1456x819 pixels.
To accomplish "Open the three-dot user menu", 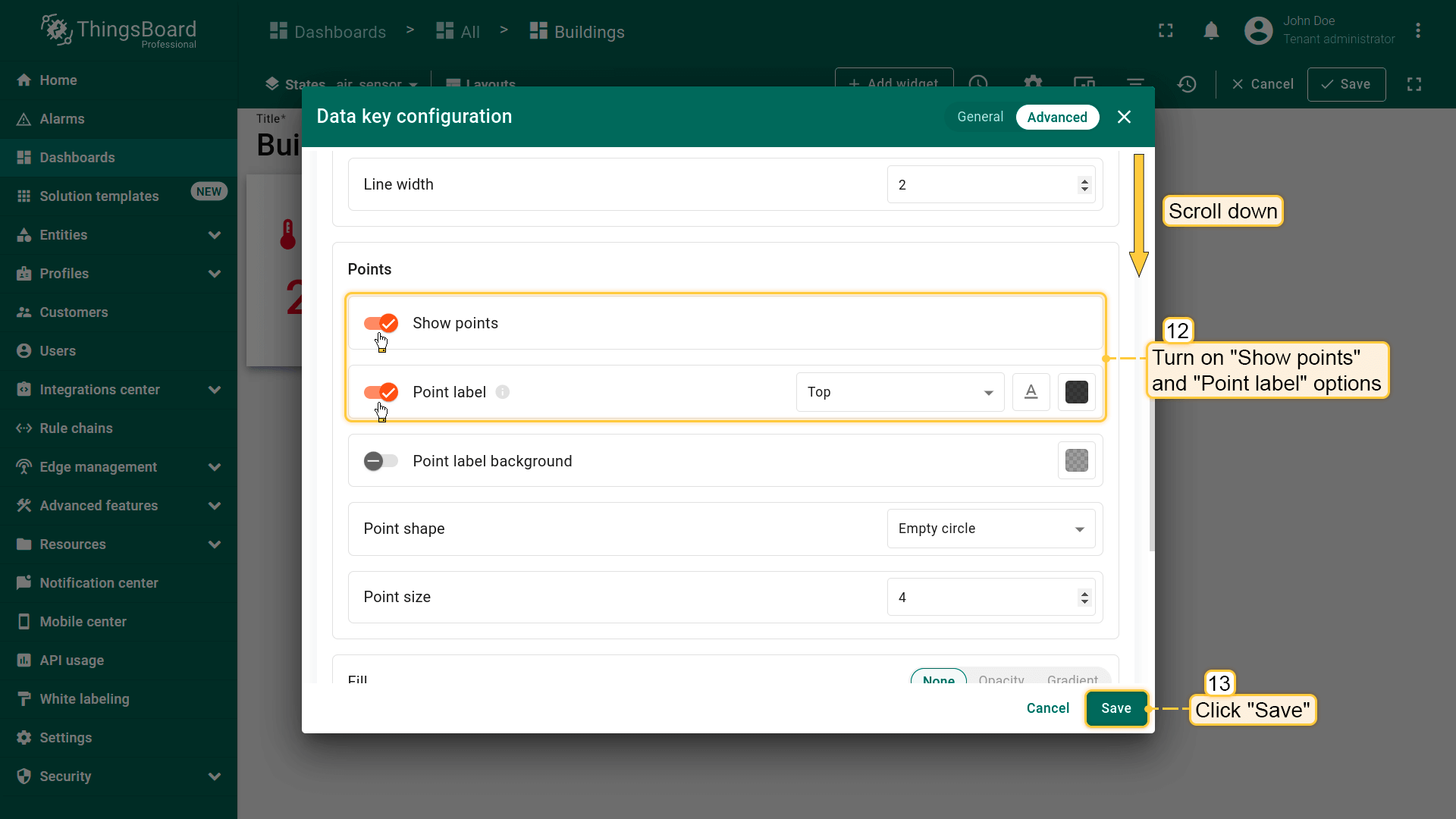I will [1417, 31].
